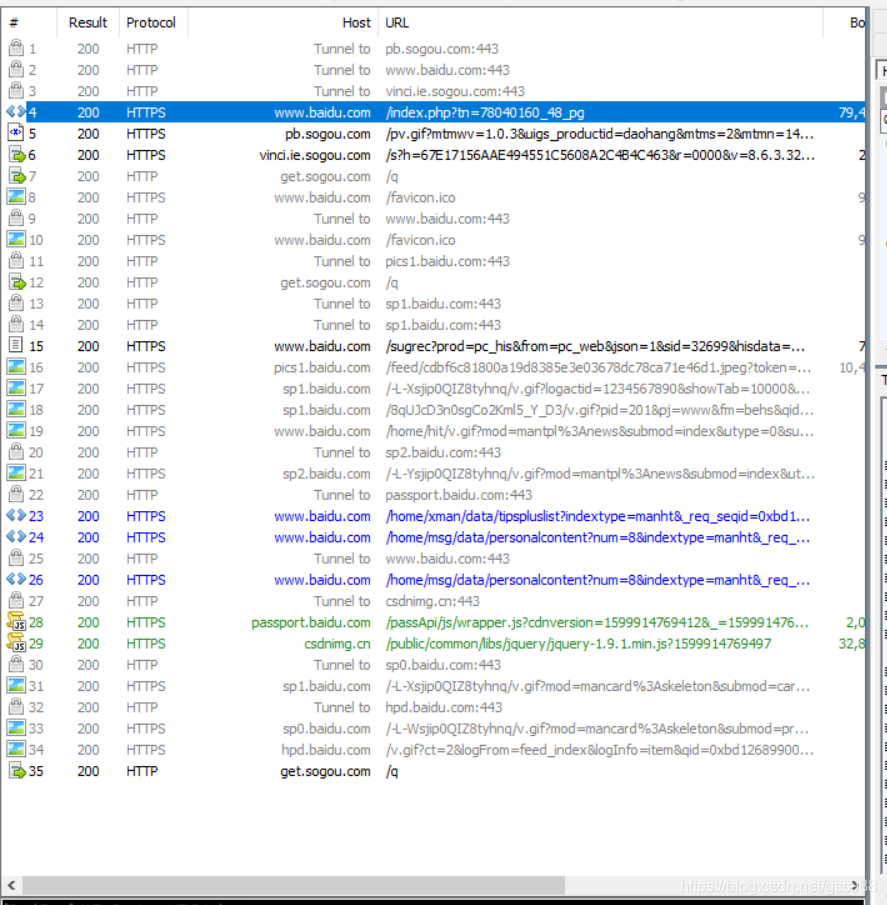Click the image icon of session 10
This screenshot has height=905, width=887.
pyautogui.click(x=16, y=239)
